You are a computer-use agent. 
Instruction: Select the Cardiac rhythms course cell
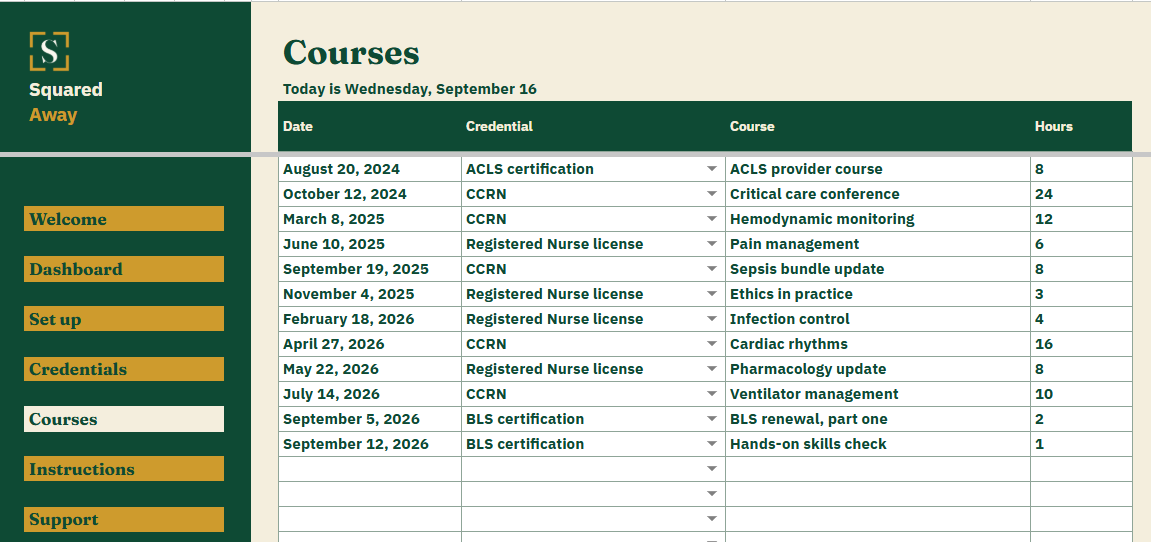point(878,344)
